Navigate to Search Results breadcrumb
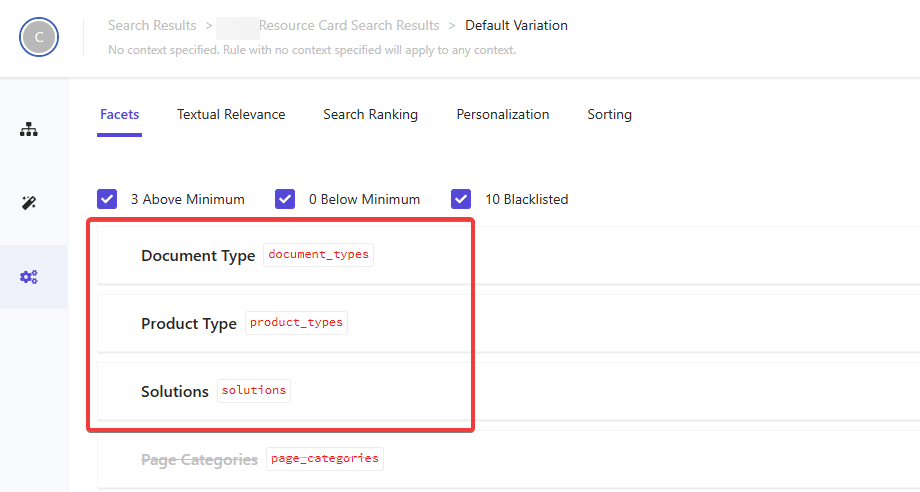Image resolution: width=920 pixels, height=492 pixels. (x=152, y=25)
